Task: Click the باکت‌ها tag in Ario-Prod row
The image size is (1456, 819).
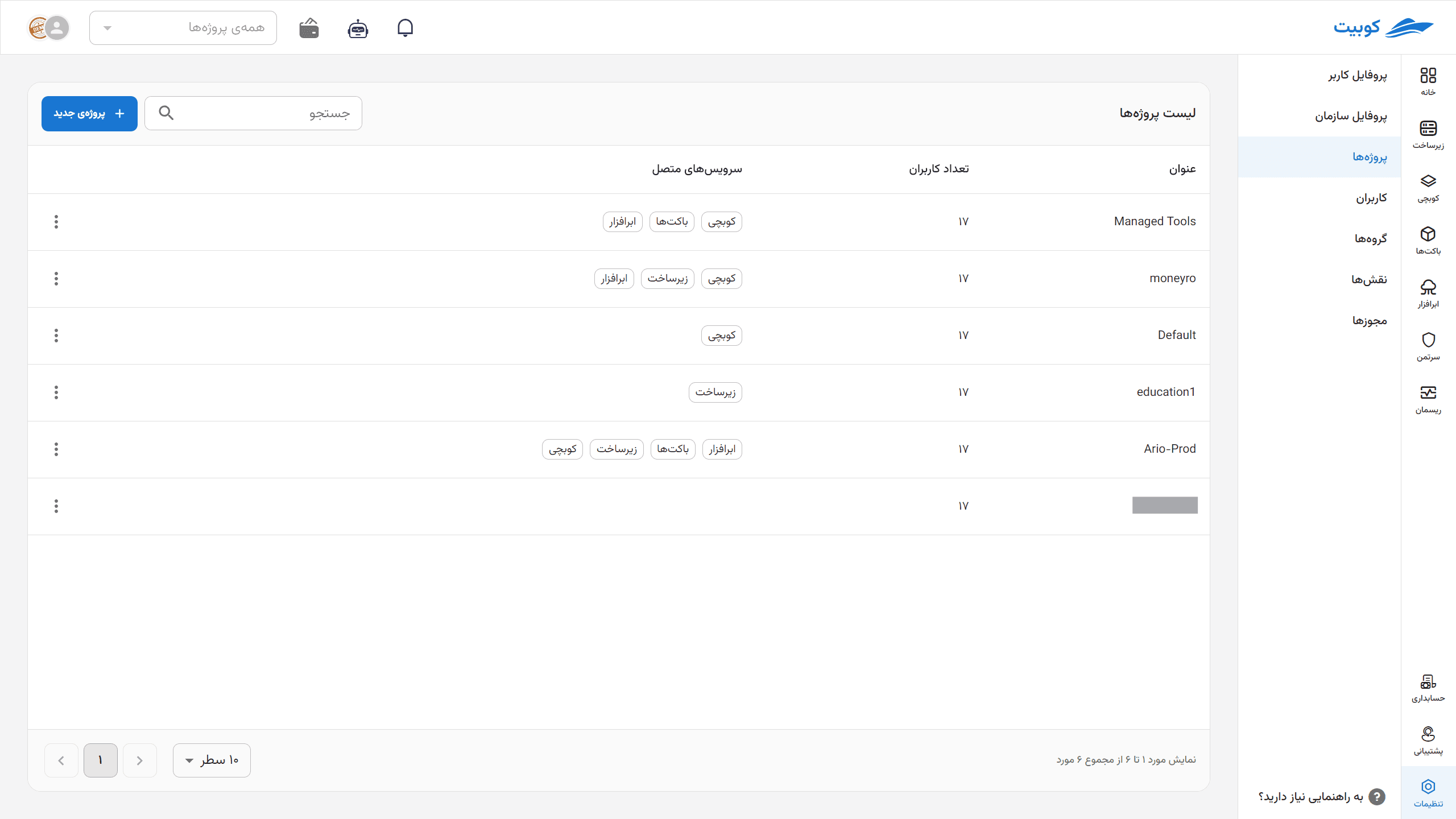Action: coord(673,449)
